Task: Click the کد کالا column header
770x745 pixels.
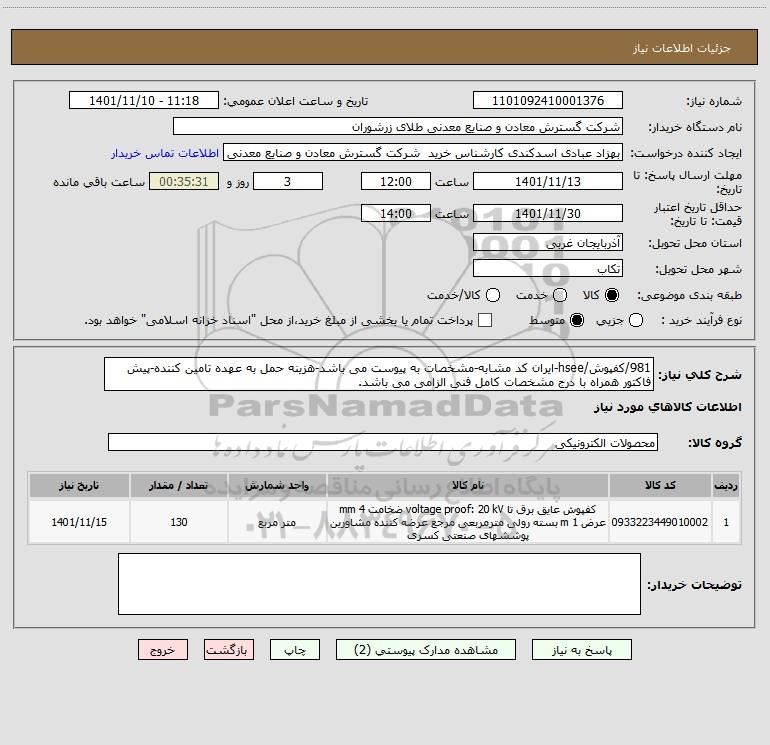Action: click(660, 485)
